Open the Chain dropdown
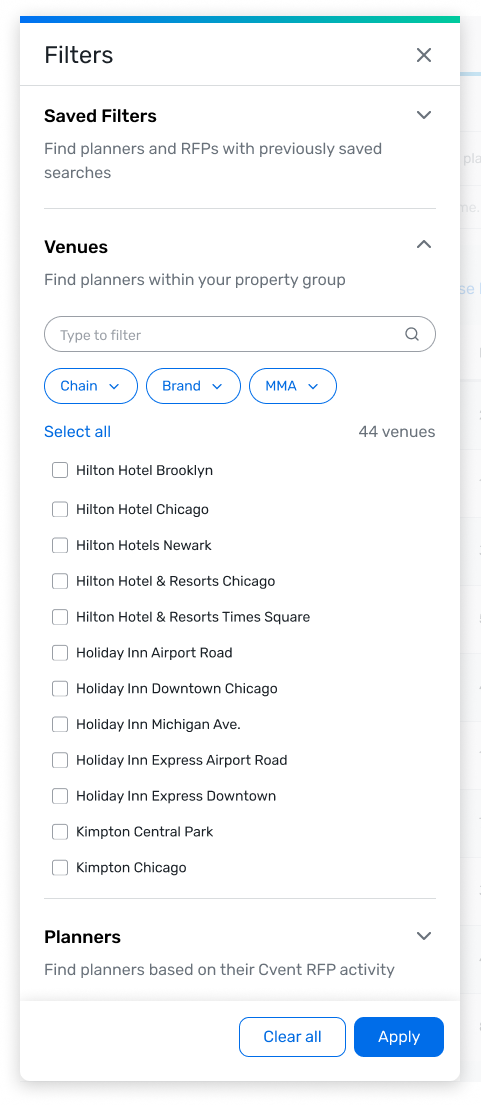 (91, 386)
